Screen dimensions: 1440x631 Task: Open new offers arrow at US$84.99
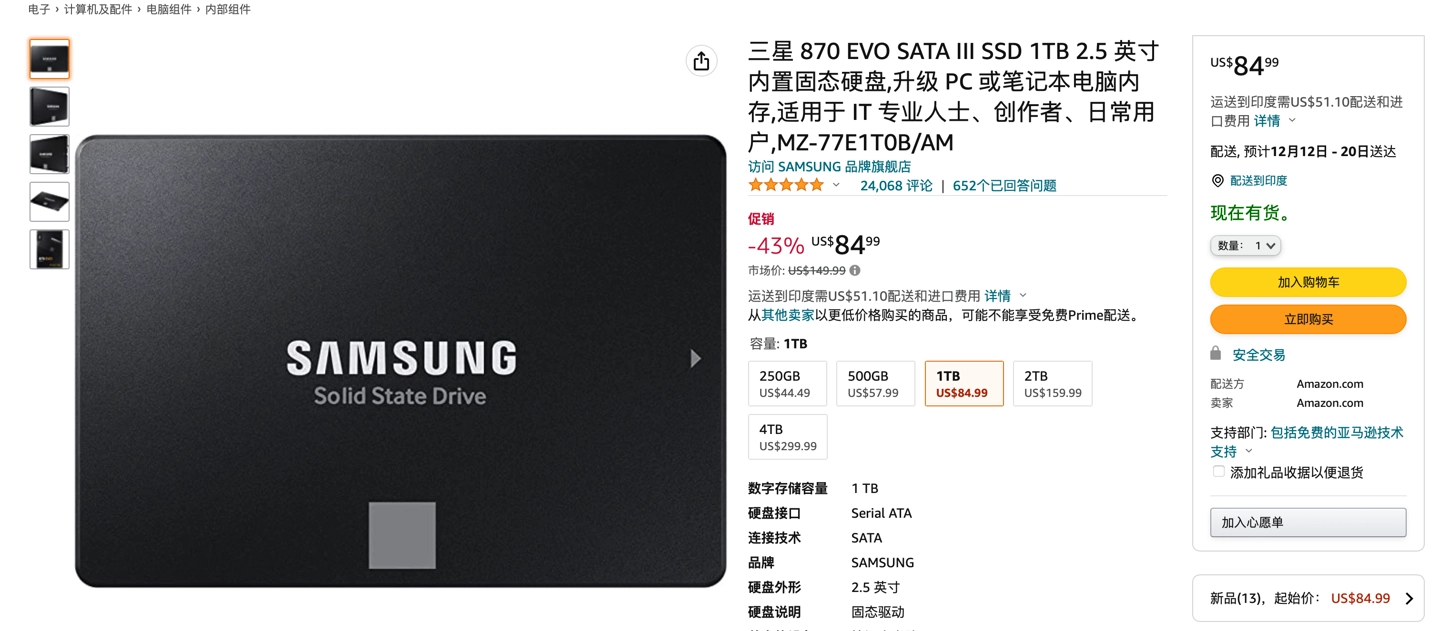click(x=1409, y=599)
